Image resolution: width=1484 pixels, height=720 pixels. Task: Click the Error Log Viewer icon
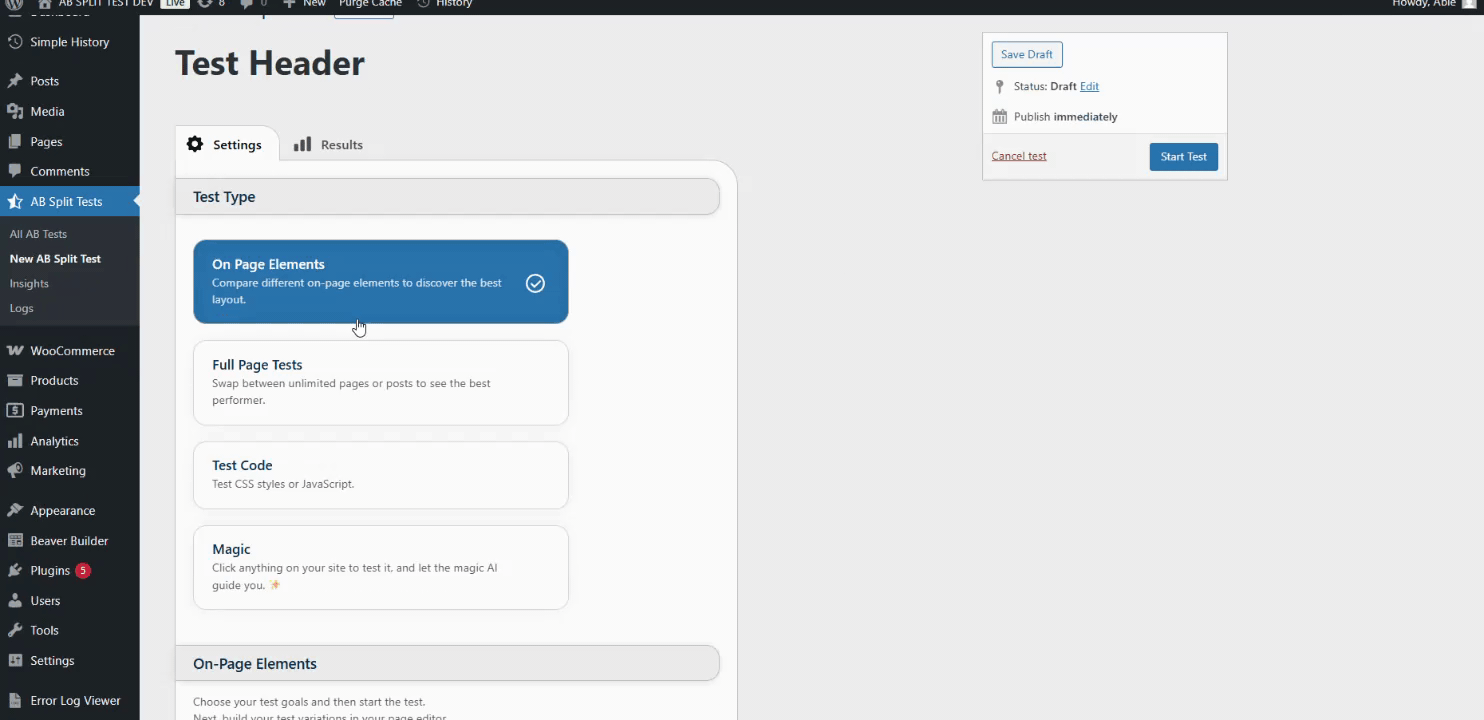(x=15, y=700)
